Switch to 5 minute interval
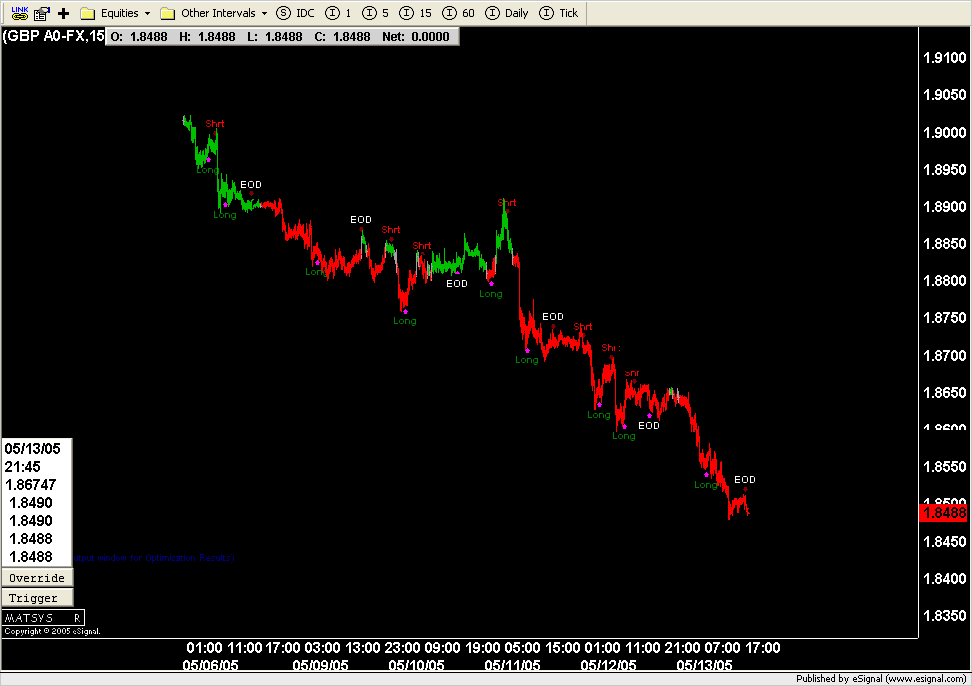 (376, 13)
